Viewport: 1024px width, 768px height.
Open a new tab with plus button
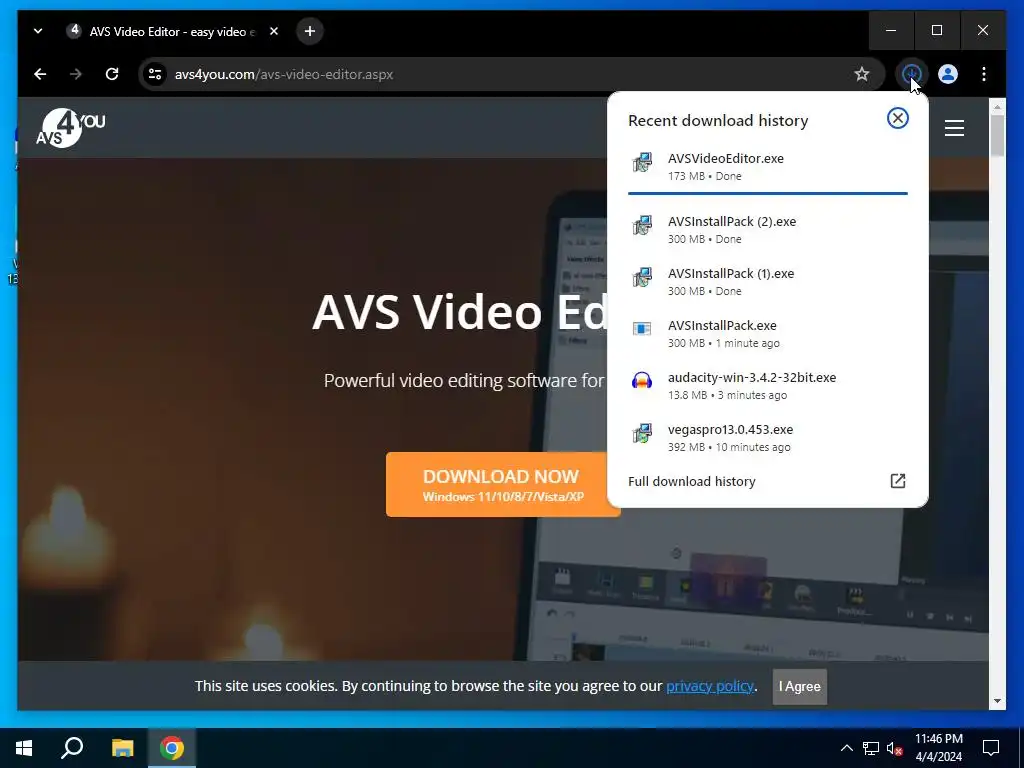310,31
